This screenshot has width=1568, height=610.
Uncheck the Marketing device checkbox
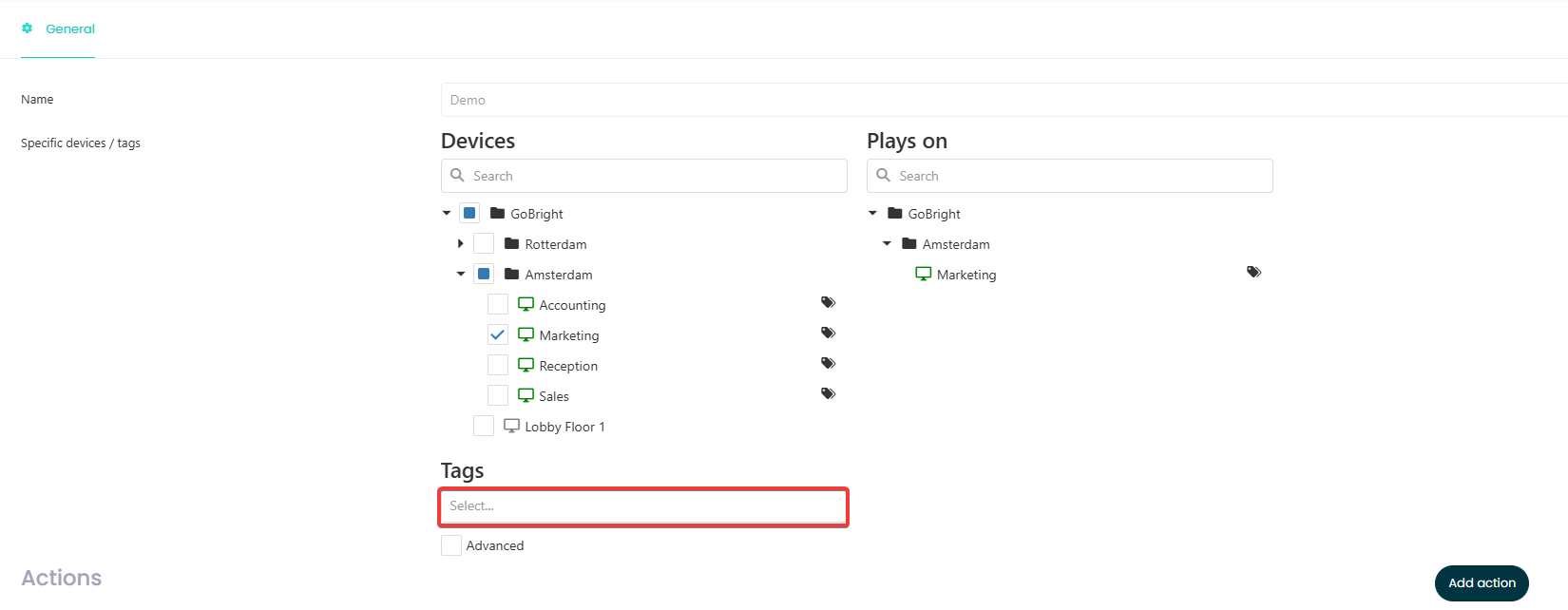498,334
